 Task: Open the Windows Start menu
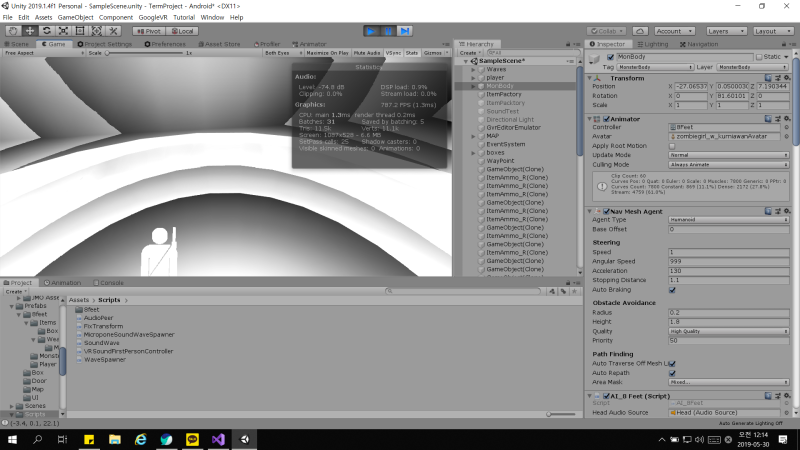[x=12, y=439]
